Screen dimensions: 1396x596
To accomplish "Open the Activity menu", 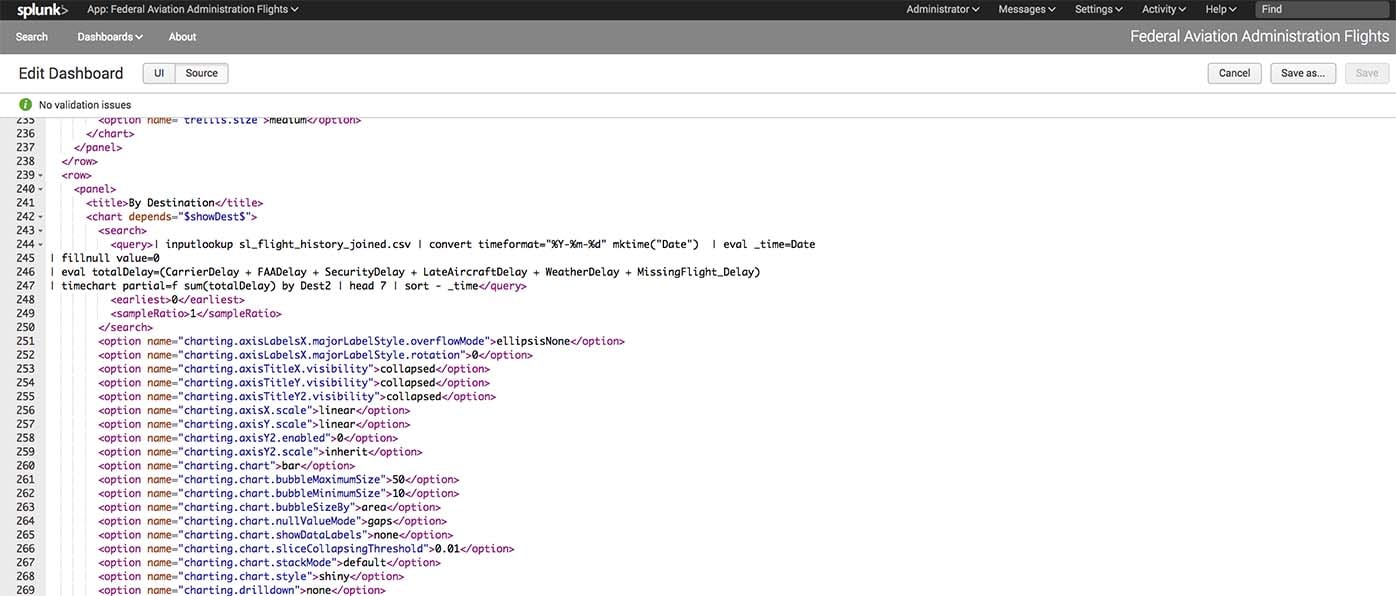I will tap(1164, 9).
